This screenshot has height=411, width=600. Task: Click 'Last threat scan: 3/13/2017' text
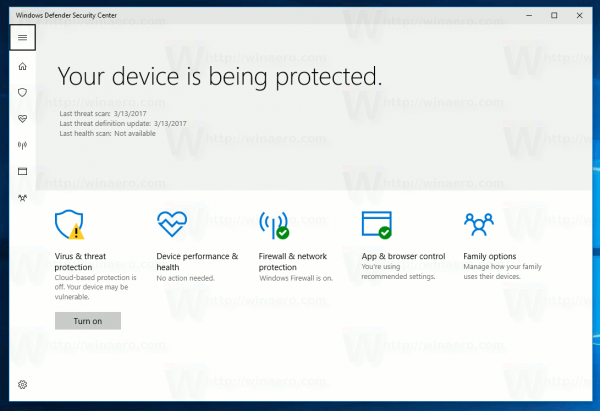[x=103, y=114]
